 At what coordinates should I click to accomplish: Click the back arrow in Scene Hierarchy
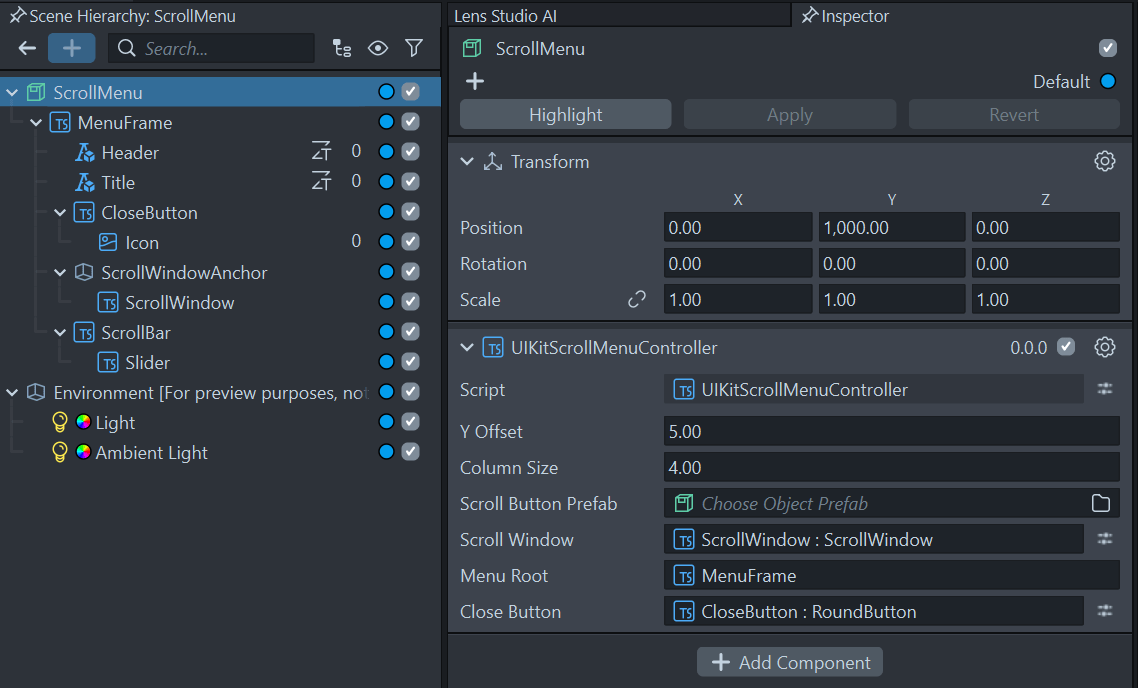(27, 48)
